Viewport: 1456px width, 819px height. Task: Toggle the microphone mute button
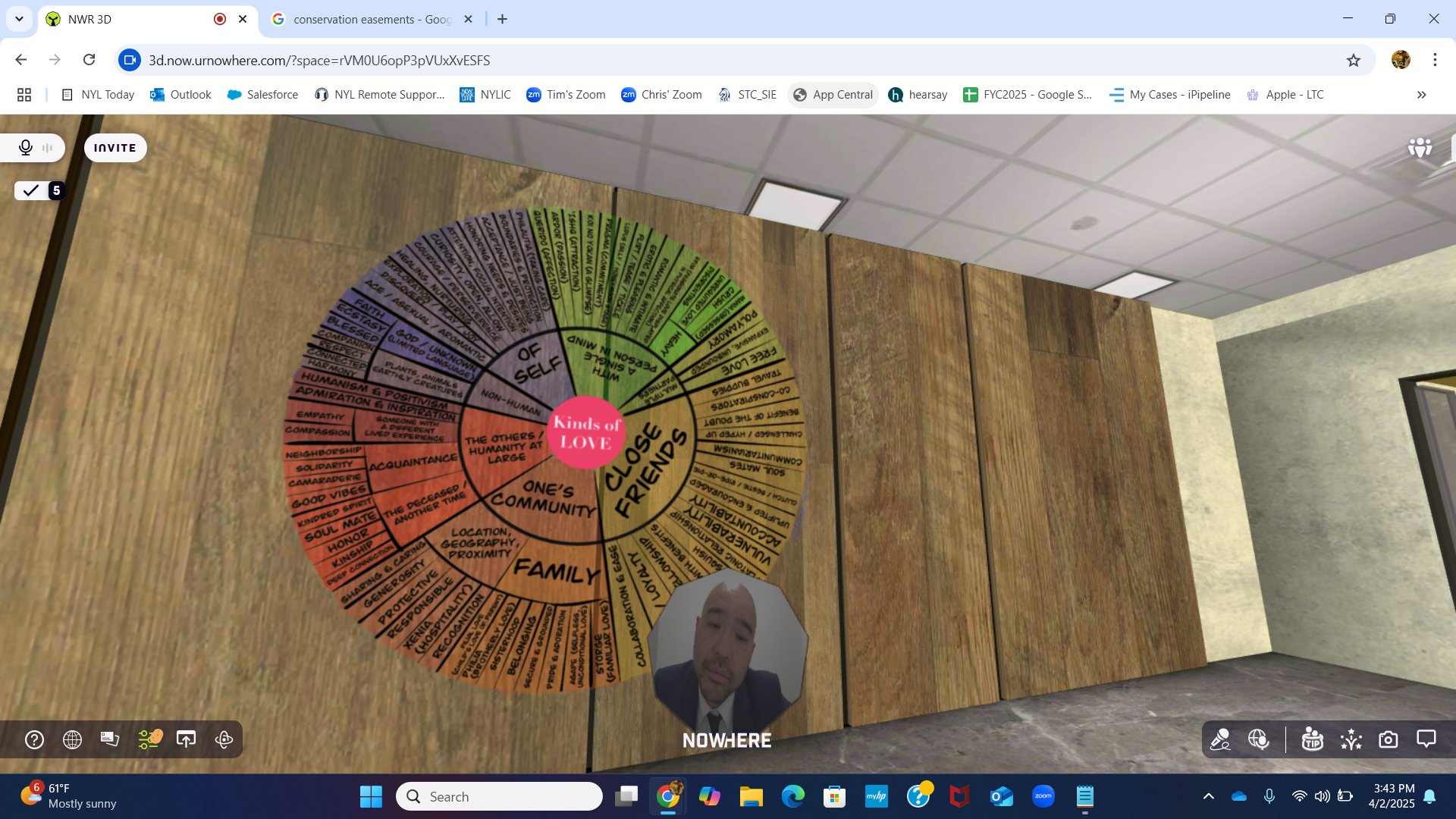[26, 148]
